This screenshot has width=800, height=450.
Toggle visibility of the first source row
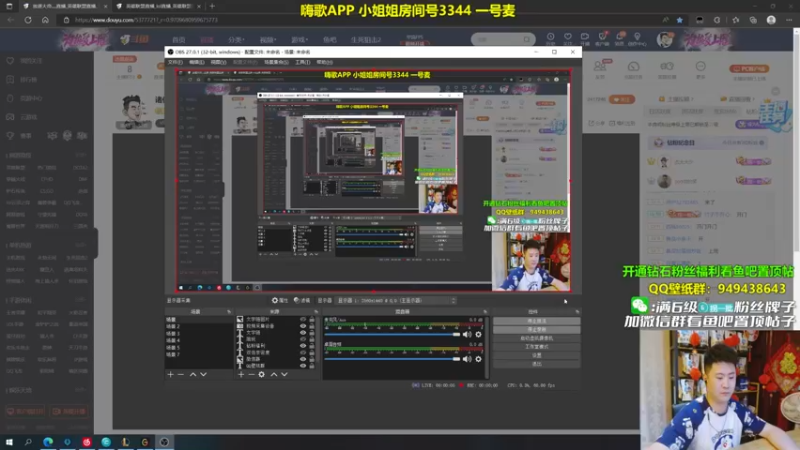tap(303, 319)
